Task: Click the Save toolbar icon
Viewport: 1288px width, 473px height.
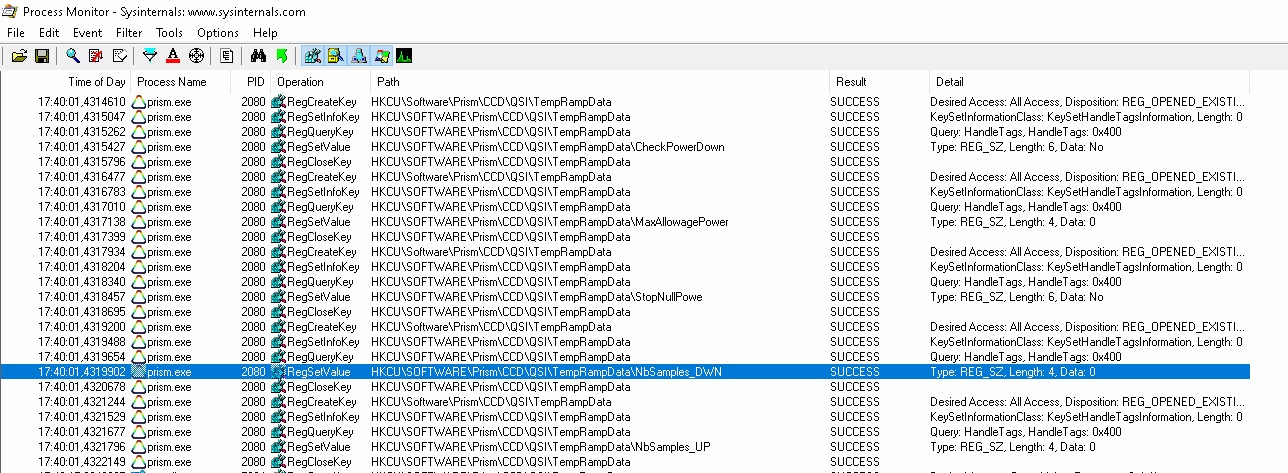Action: pyautogui.click(x=42, y=56)
